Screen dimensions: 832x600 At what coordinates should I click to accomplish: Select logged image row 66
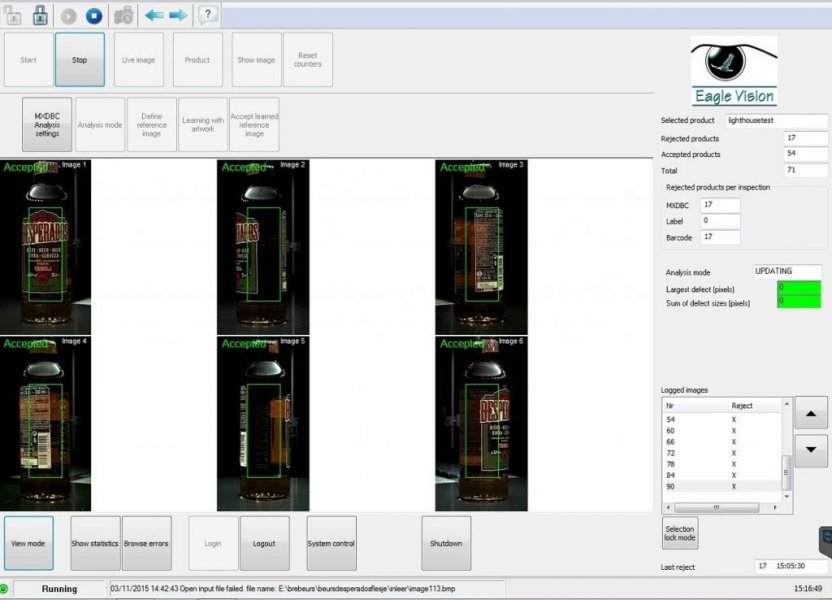click(722, 441)
